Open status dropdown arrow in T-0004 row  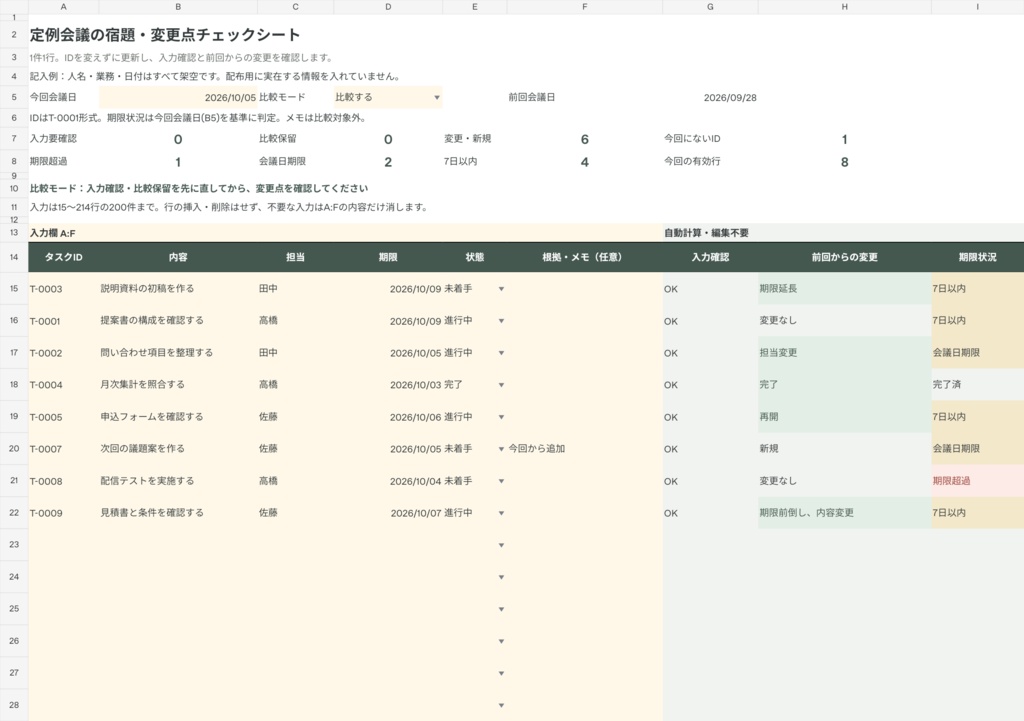pos(501,385)
